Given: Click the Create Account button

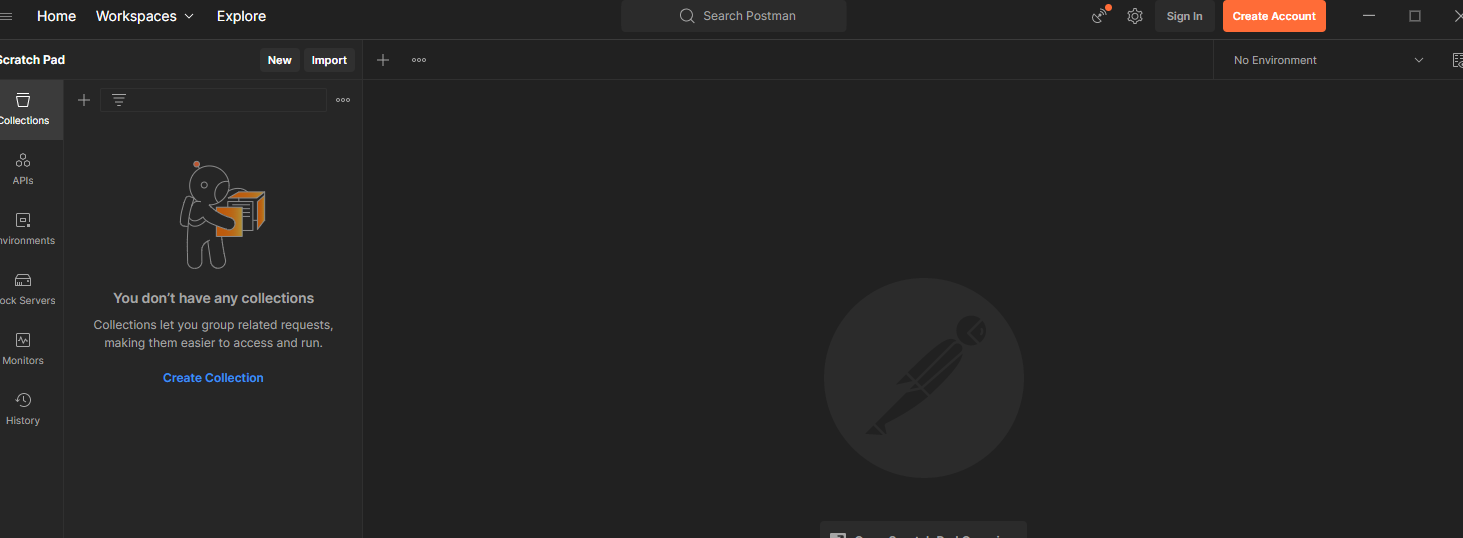Looking at the screenshot, I should [1273, 16].
